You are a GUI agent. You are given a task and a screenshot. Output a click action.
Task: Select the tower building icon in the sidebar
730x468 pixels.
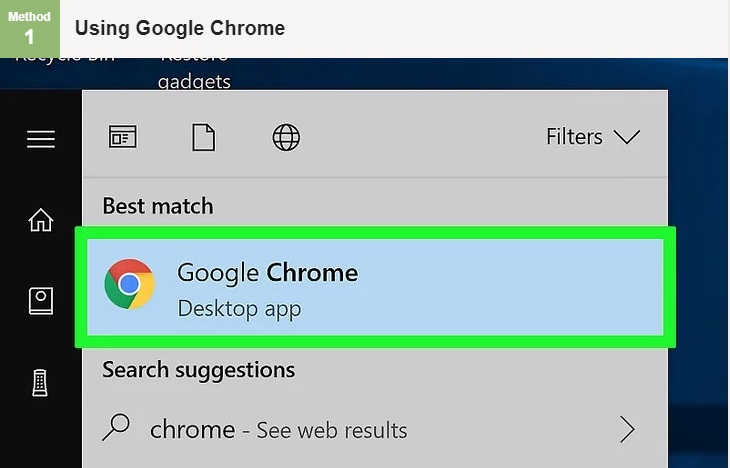coord(40,383)
